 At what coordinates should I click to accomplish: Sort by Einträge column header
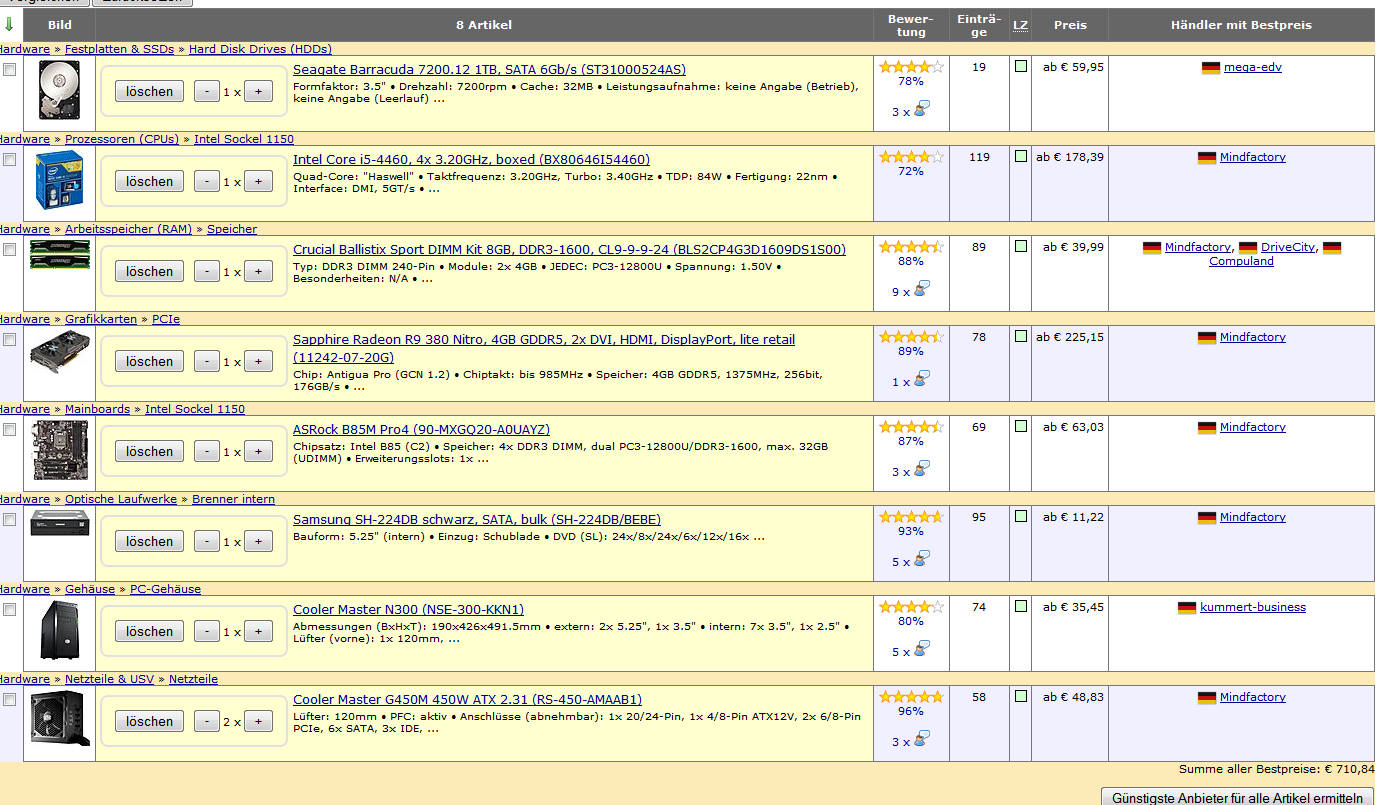[979, 25]
